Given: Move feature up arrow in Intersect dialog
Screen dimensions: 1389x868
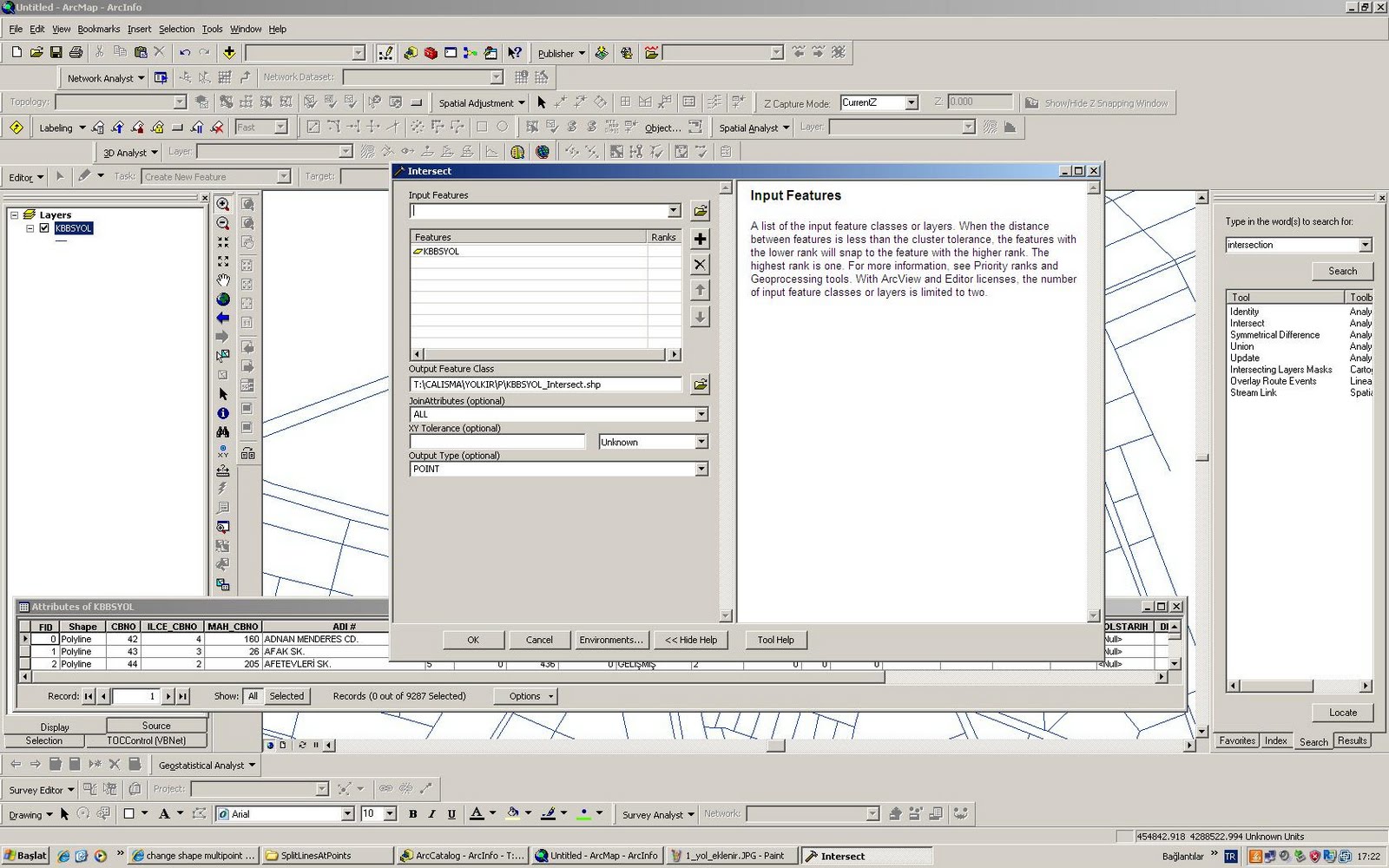Looking at the screenshot, I should point(700,290).
